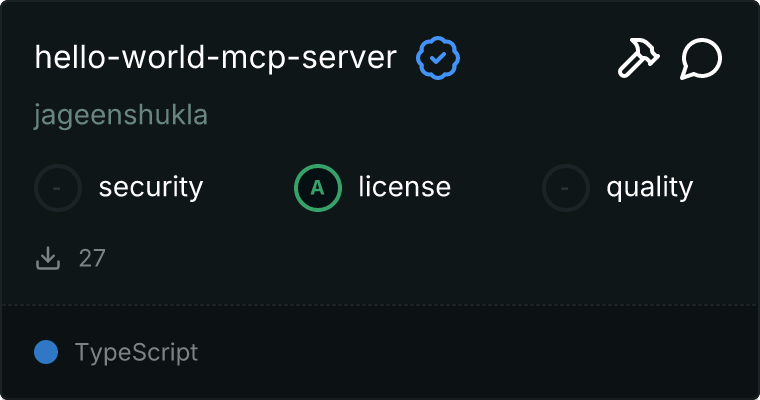
Task: Open the hello-world-mcp-server title link
Action: (x=217, y=59)
